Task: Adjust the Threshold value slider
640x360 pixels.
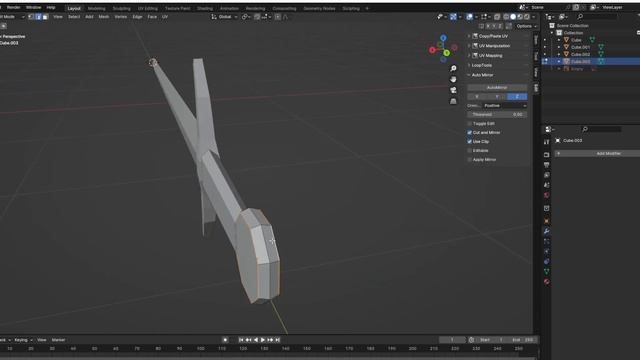Action: pyautogui.click(x=497, y=115)
